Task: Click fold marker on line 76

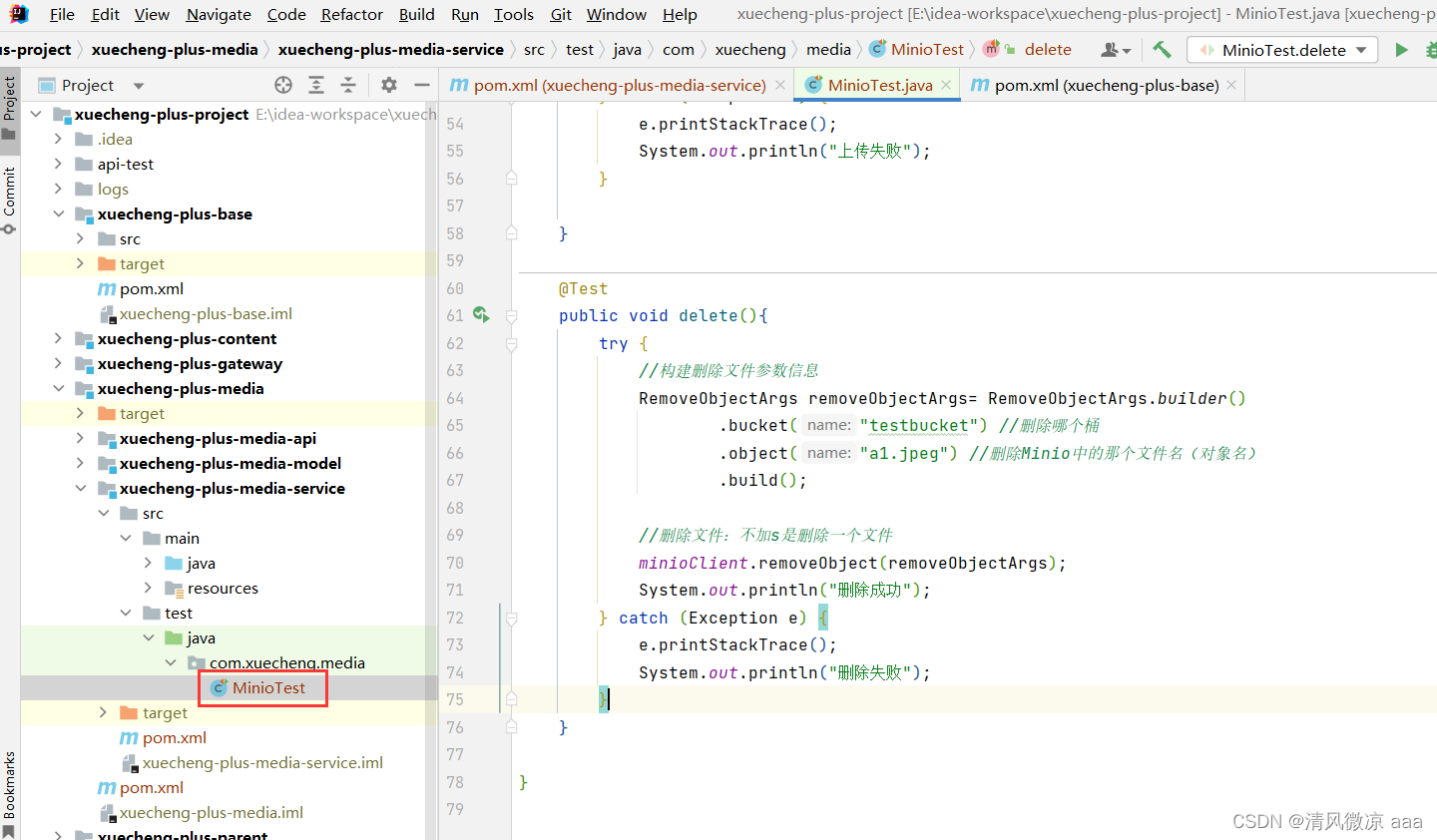Action: pyautogui.click(x=512, y=727)
